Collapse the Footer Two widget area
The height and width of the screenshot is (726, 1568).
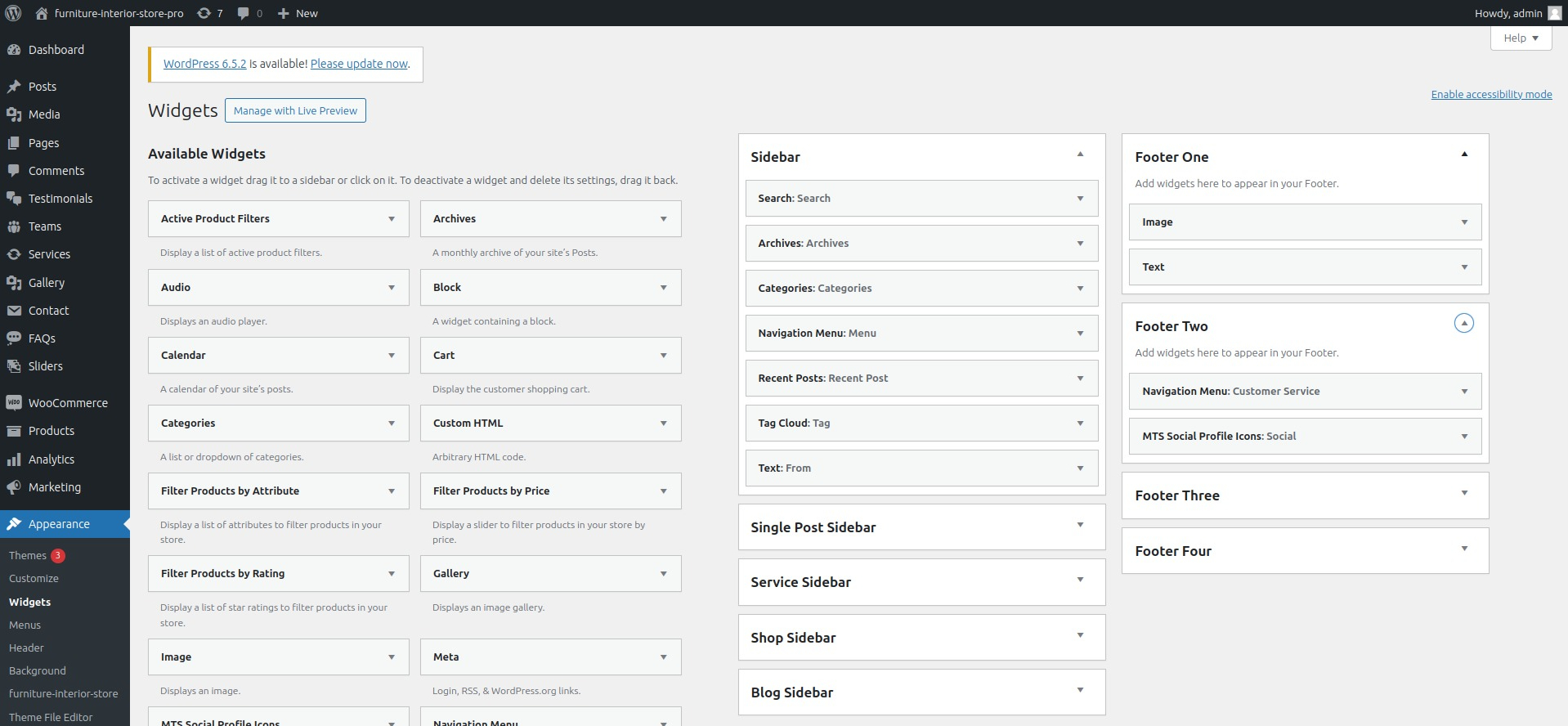[x=1464, y=324]
